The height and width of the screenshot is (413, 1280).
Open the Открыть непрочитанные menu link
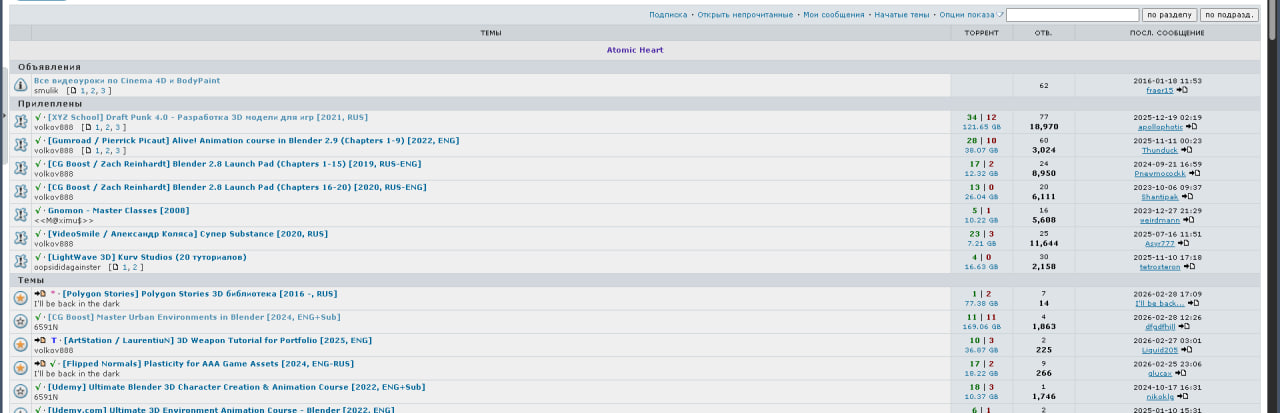(745, 15)
